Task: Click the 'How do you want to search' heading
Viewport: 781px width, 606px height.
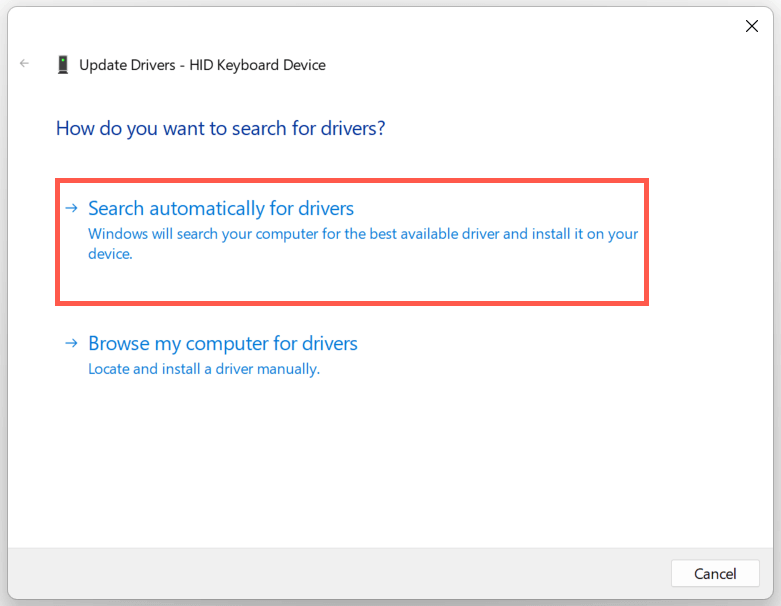Action: [x=221, y=128]
